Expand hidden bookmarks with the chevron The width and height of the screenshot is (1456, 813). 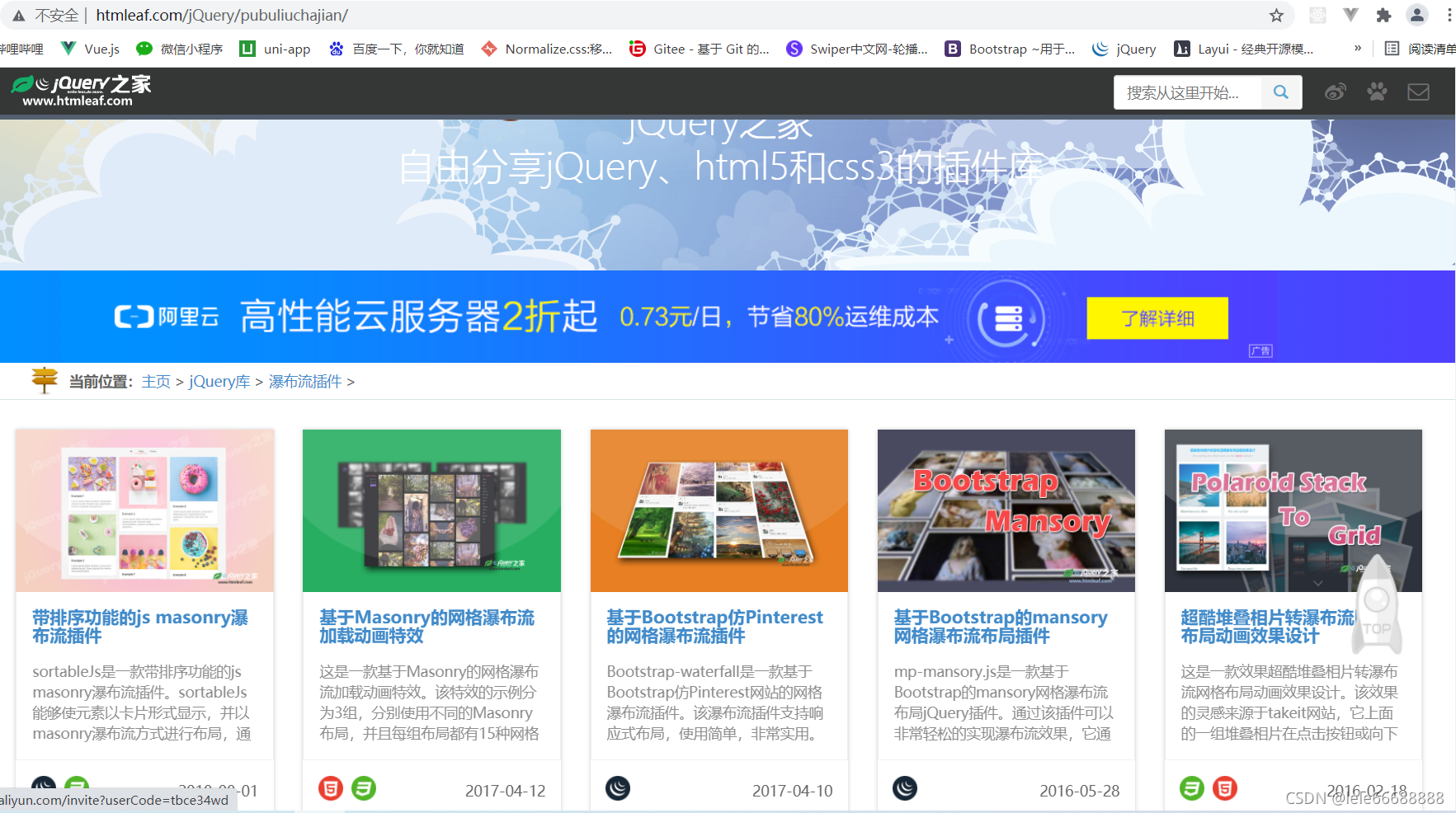(1358, 49)
